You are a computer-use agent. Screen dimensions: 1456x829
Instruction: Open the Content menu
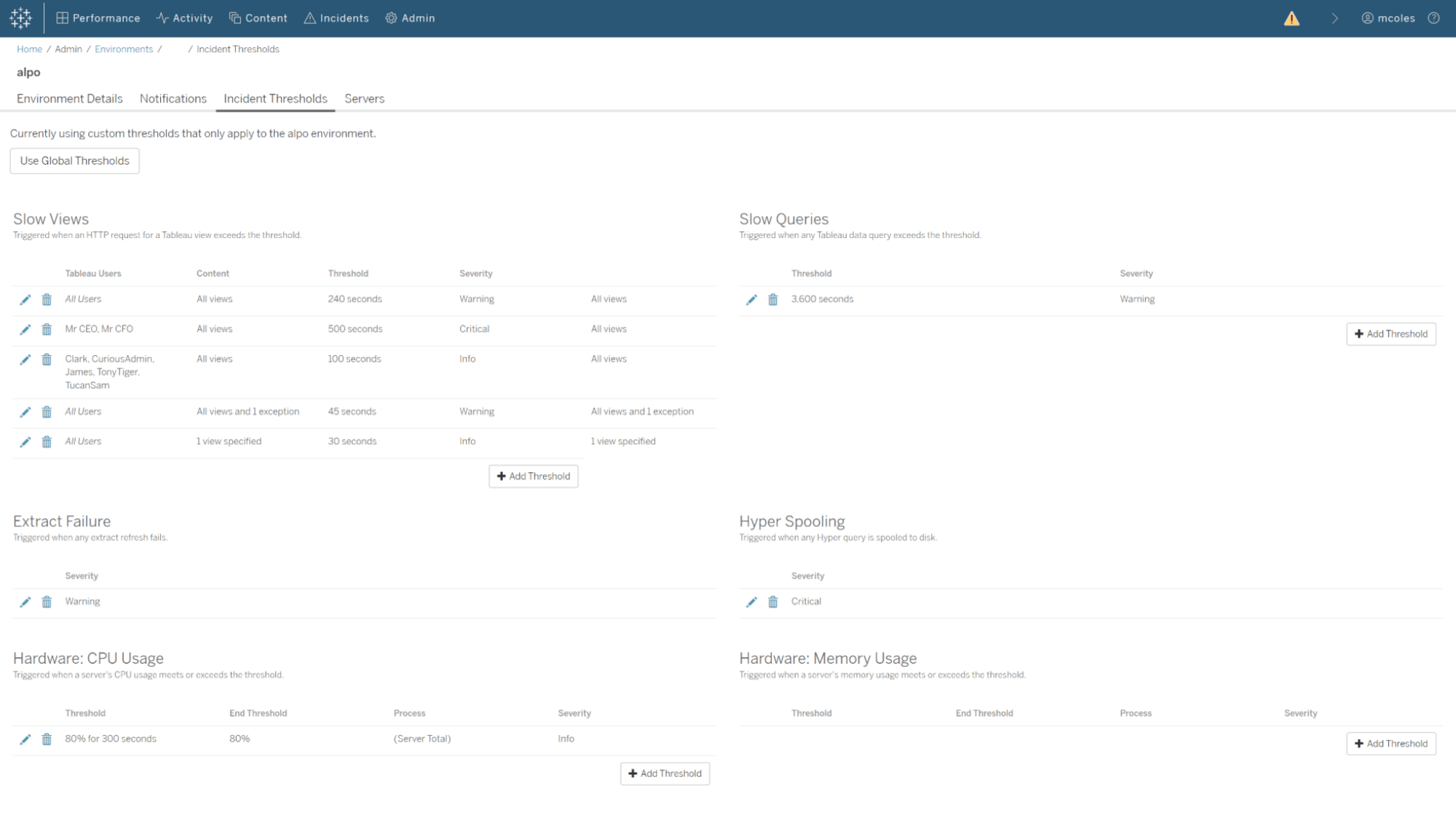click(258, 18)
